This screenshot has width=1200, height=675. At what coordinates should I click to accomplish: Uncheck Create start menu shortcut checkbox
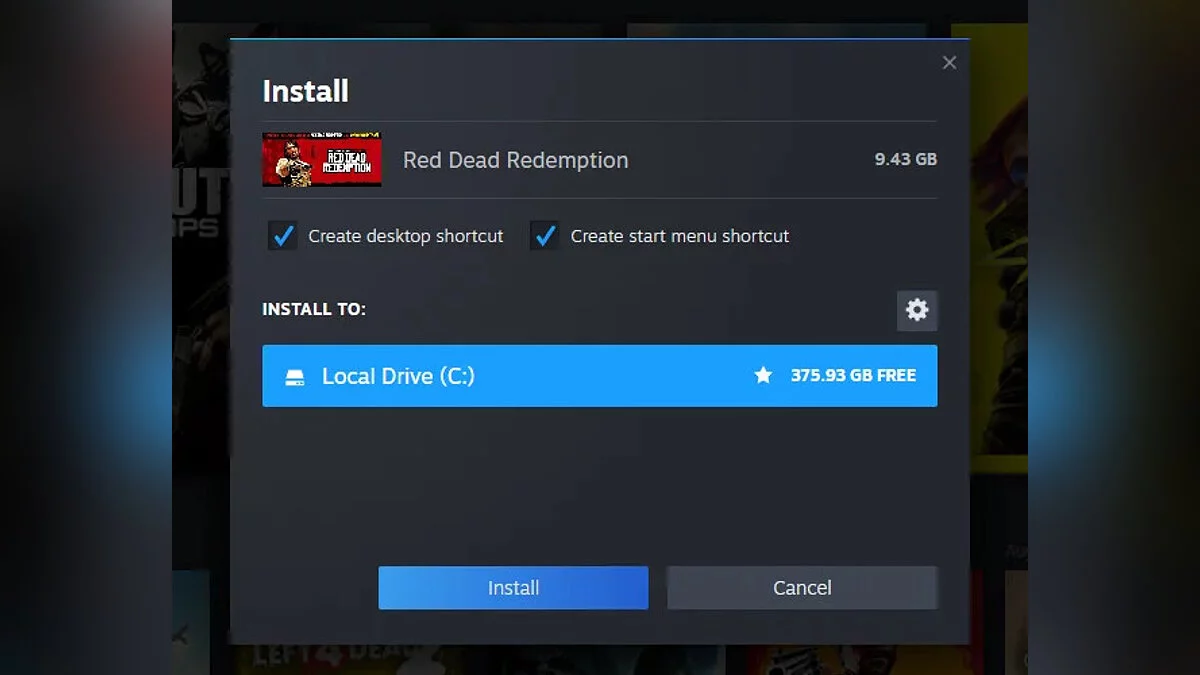tap(545, 236)
